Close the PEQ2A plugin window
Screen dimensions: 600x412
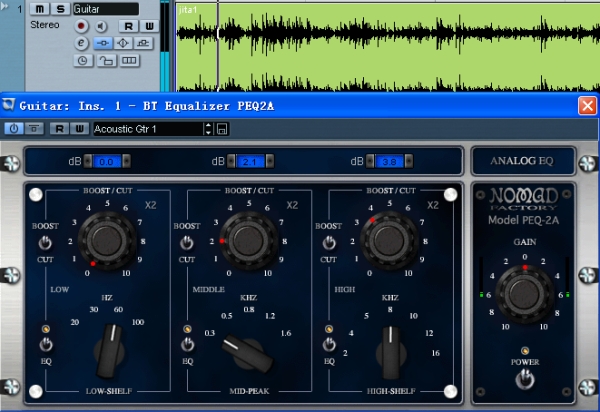click(587, 106)
